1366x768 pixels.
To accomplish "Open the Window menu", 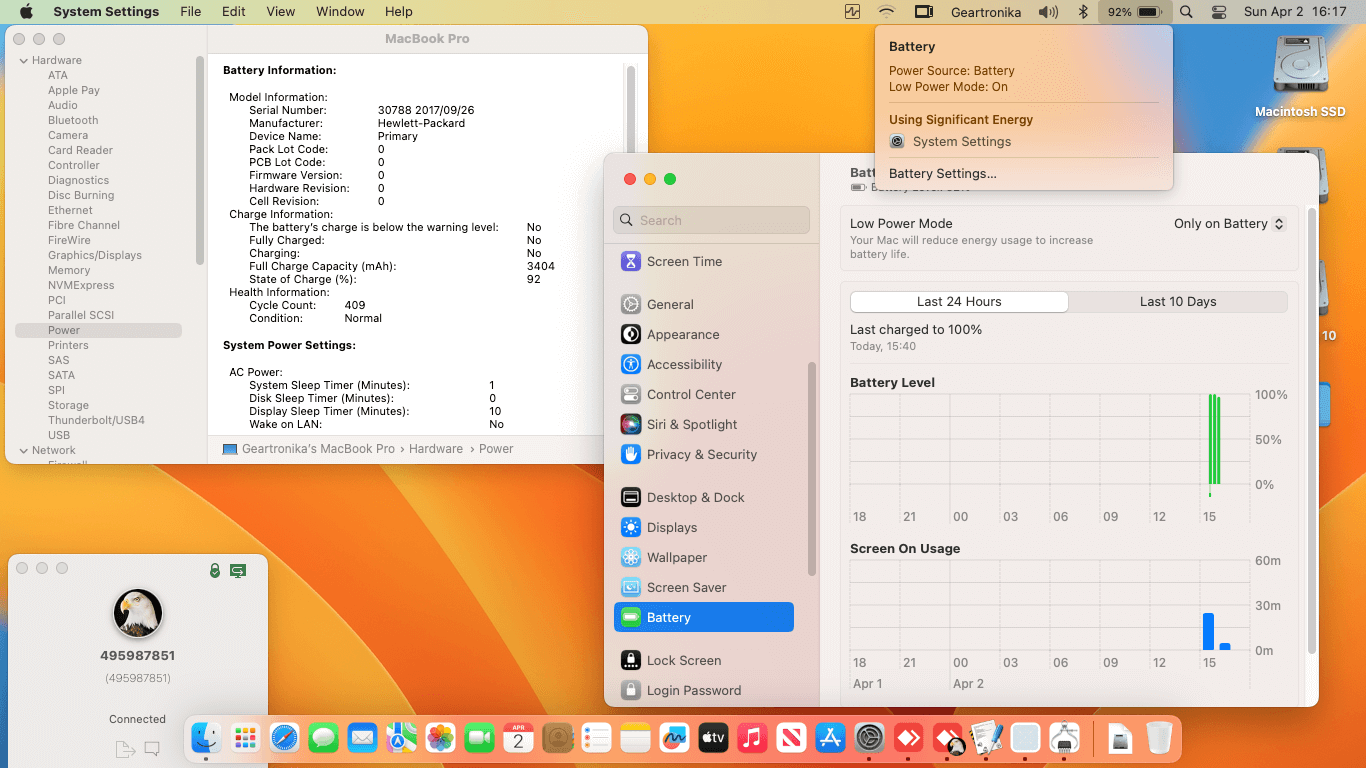I will 340,12.
